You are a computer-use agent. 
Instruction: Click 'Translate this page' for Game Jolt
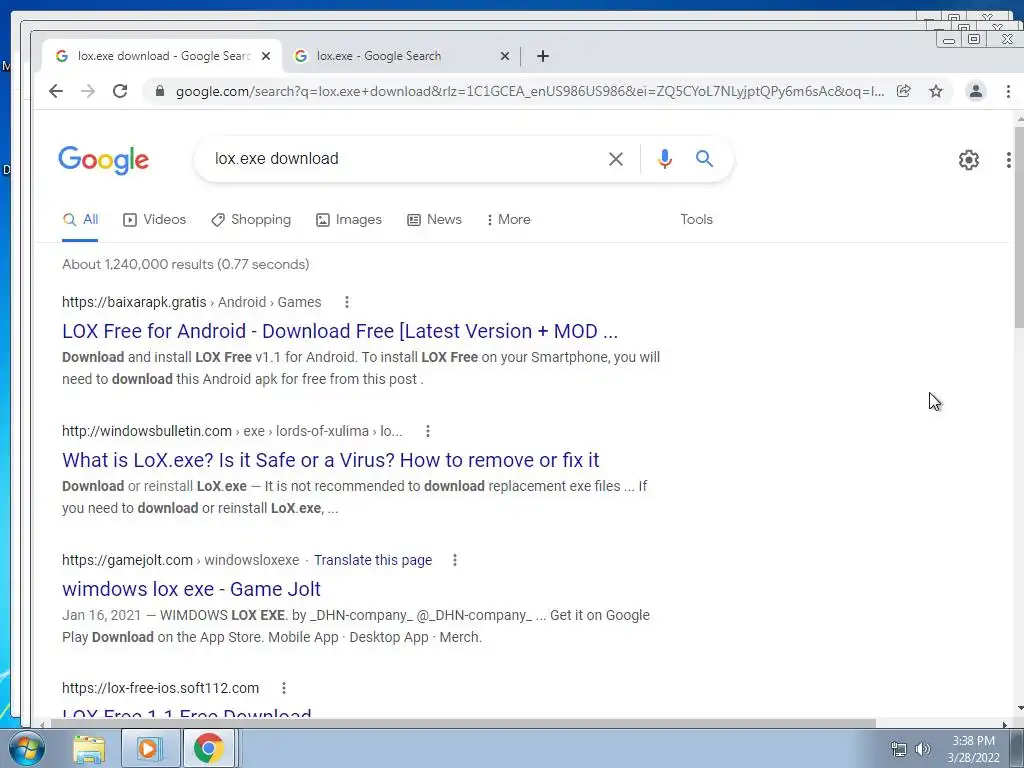[x=373, y=560]
